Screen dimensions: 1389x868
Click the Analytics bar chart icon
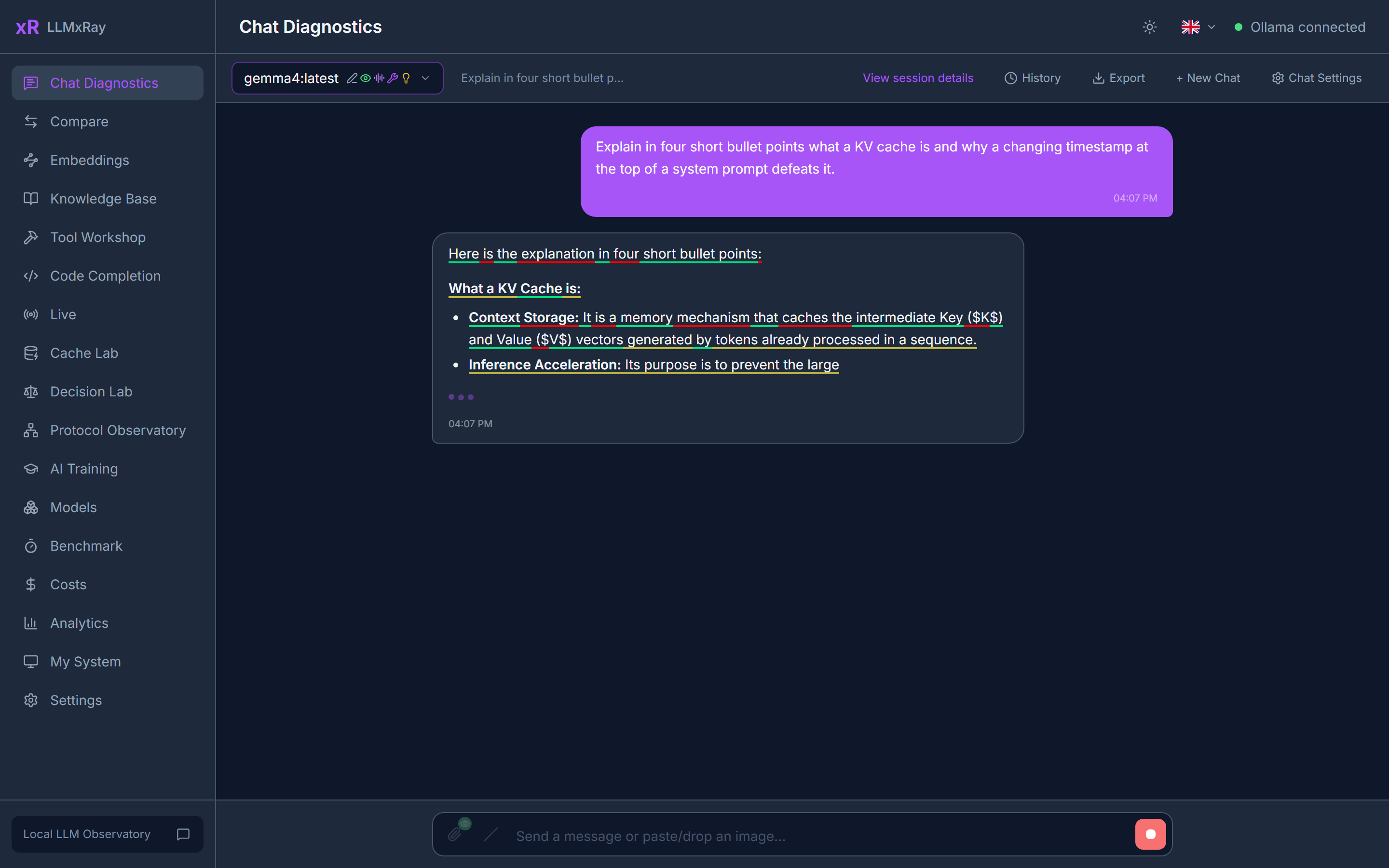point(31,623)
